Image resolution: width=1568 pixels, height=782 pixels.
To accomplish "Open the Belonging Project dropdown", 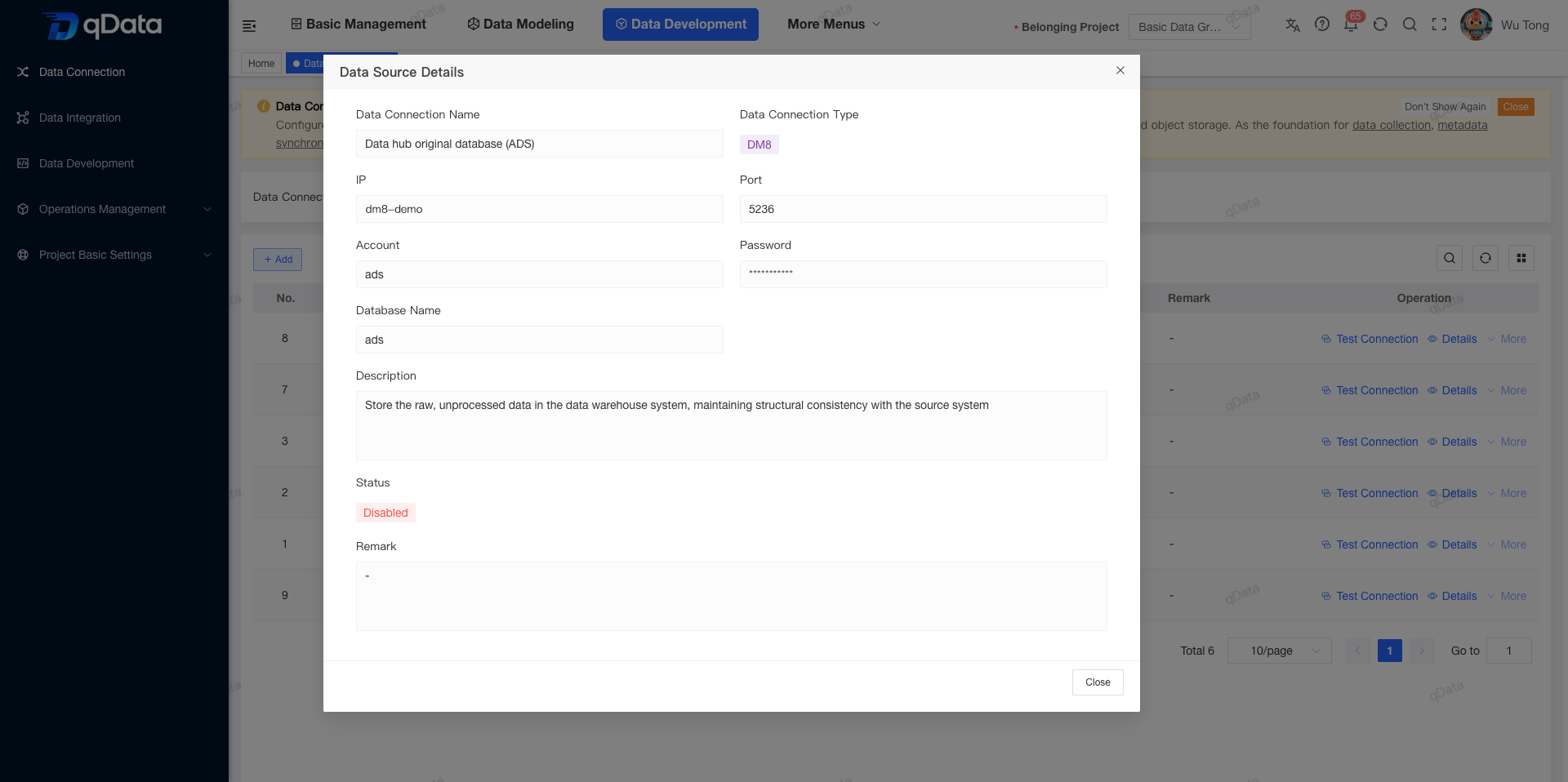I will coord(1190,27).
